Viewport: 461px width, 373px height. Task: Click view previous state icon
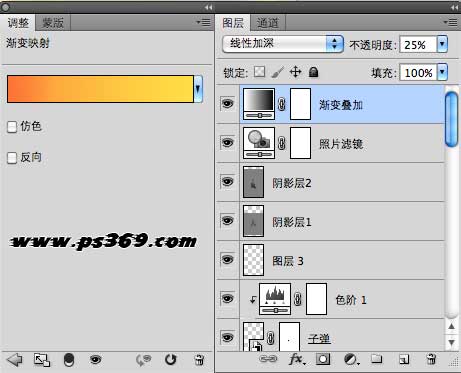click(143, 360)
